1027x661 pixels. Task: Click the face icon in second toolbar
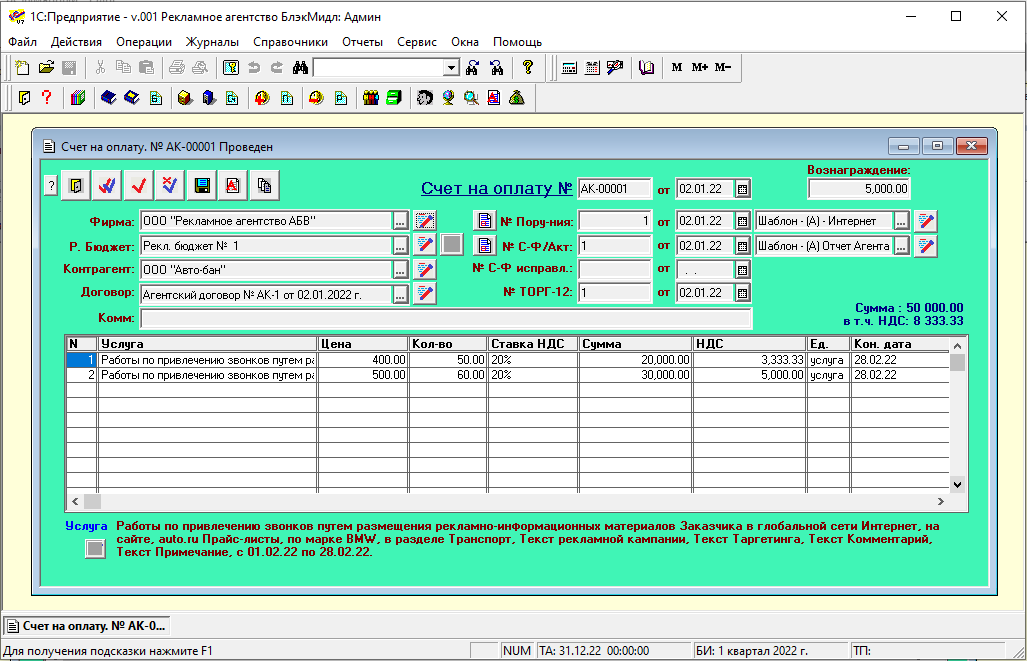(424, 98)
